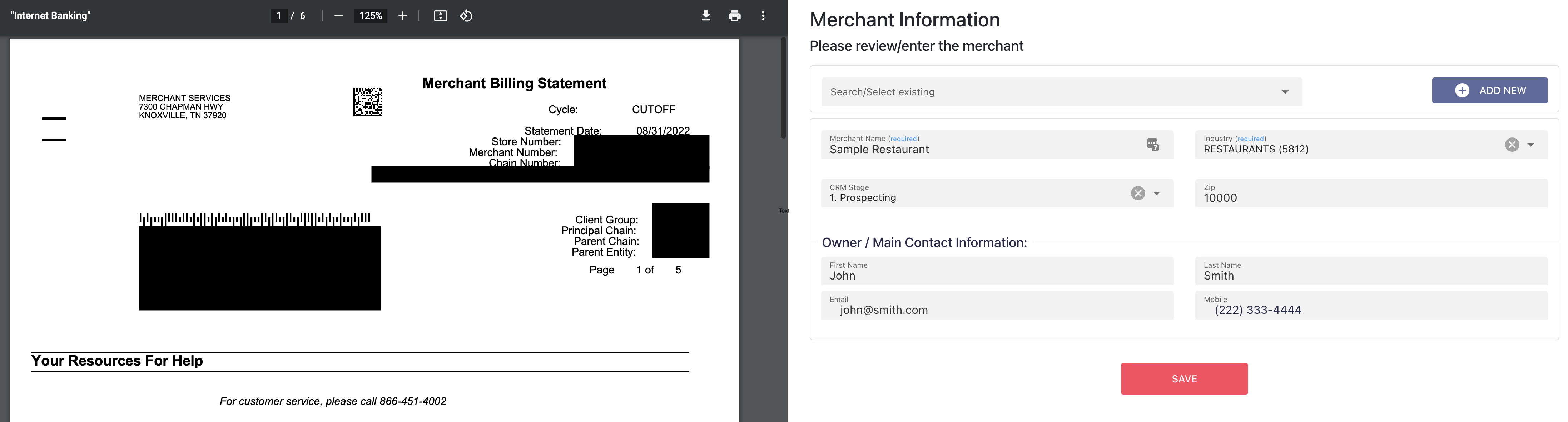The height and width of the screenshot is (422, 1568).
Task: Click the PDF page number box
Action: 278,16
